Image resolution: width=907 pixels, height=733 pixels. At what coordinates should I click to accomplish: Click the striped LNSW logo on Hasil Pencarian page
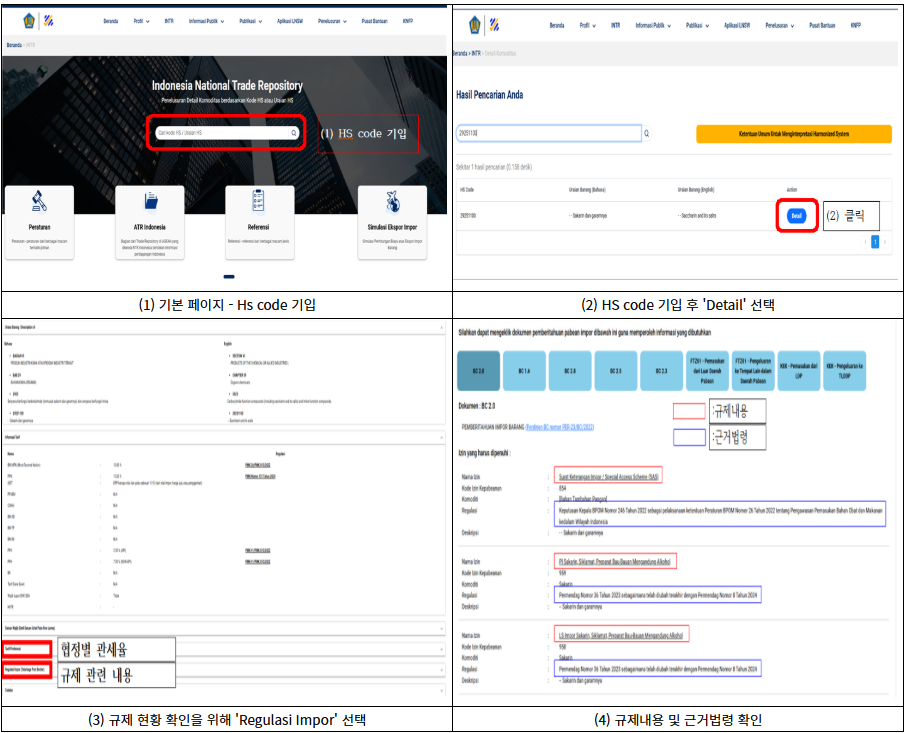click(495, 25)
